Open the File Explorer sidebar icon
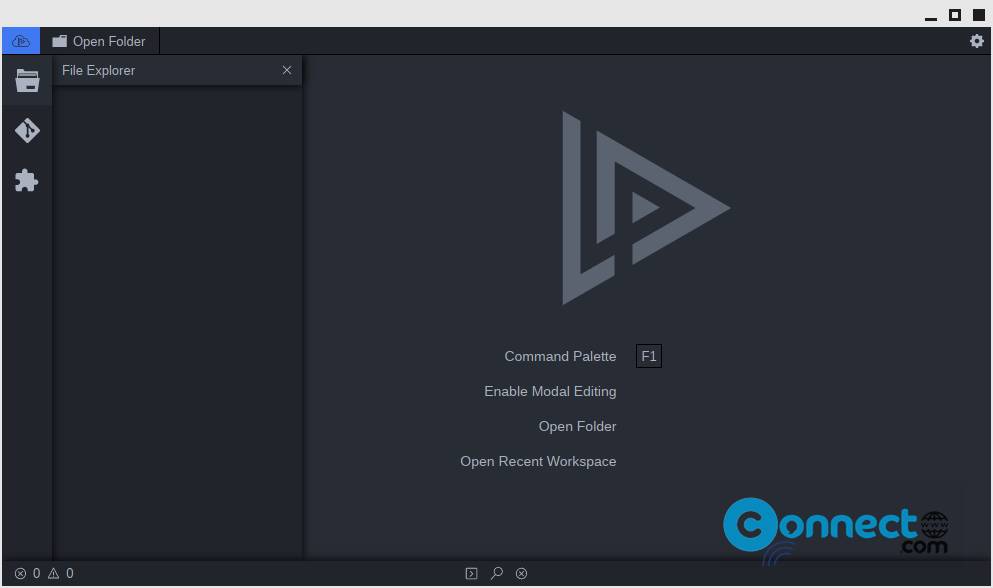This screenshot has width=993, height=588. click(x=27, y=80)
